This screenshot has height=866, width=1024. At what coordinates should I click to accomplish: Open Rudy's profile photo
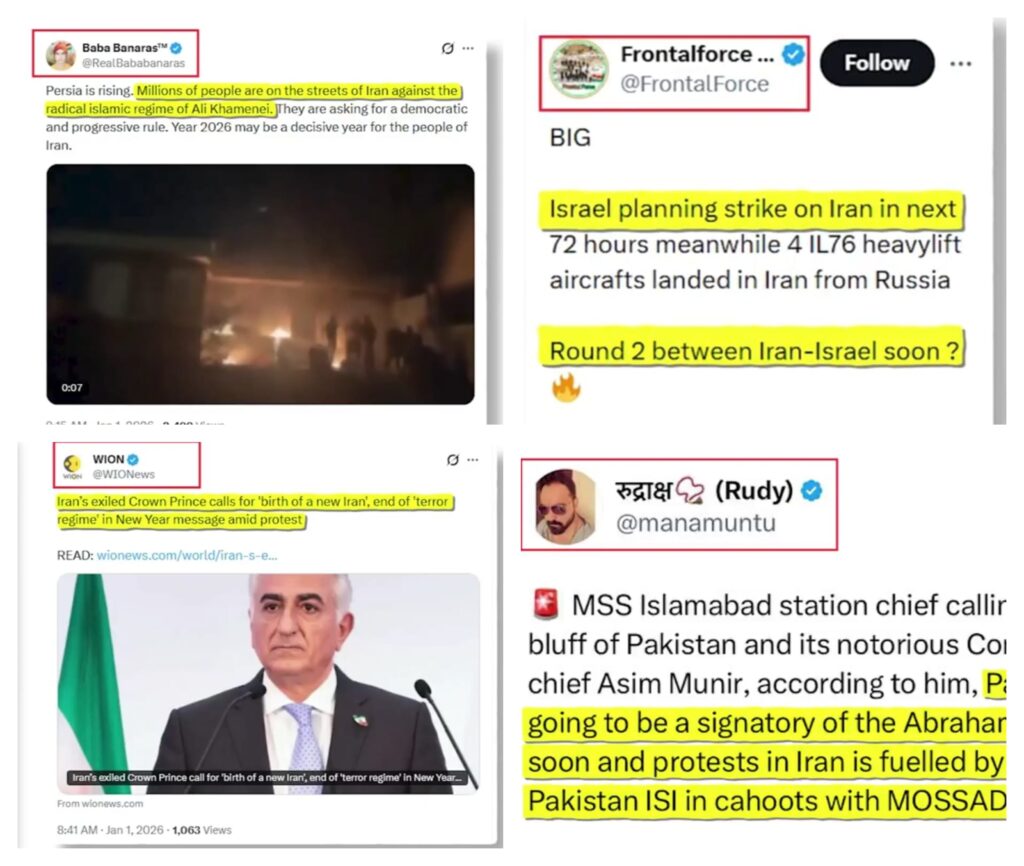click(565, 506)
